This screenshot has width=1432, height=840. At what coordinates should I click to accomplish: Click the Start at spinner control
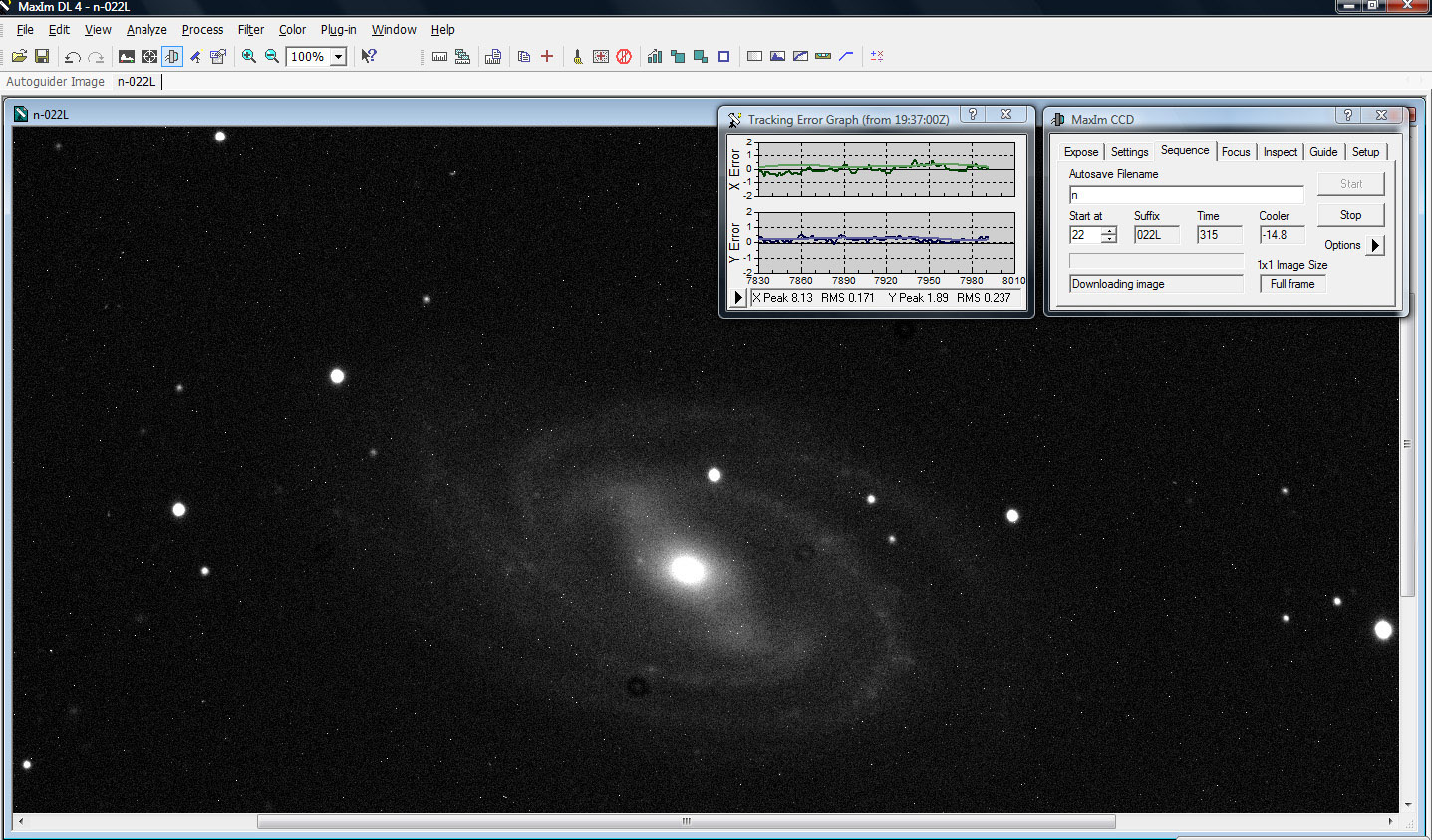(x=1108, y=235)
